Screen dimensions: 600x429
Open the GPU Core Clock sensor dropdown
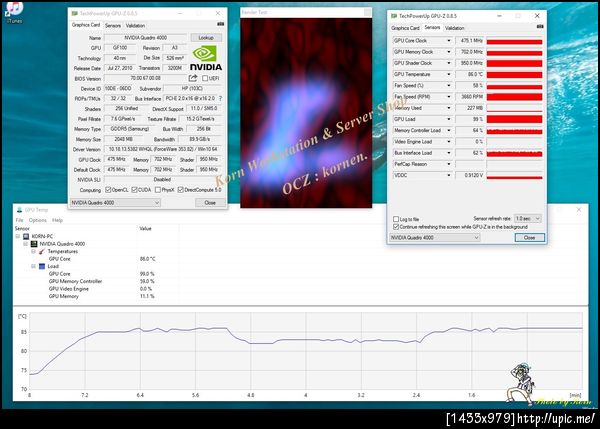[x=448, y=41]
